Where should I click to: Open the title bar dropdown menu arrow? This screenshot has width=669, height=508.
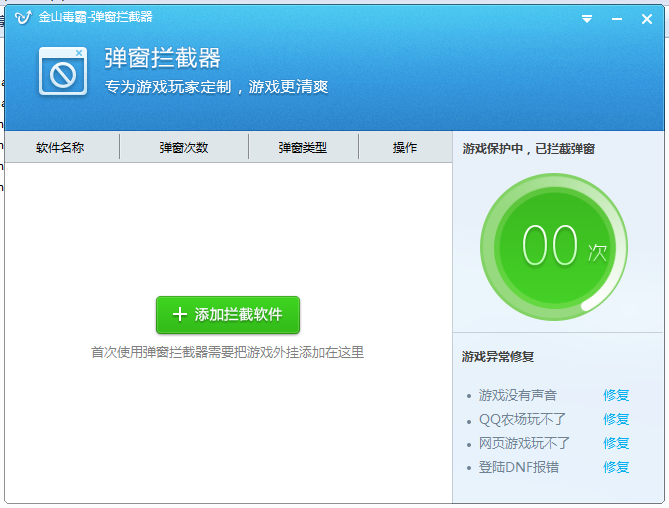tap(587, 19)
